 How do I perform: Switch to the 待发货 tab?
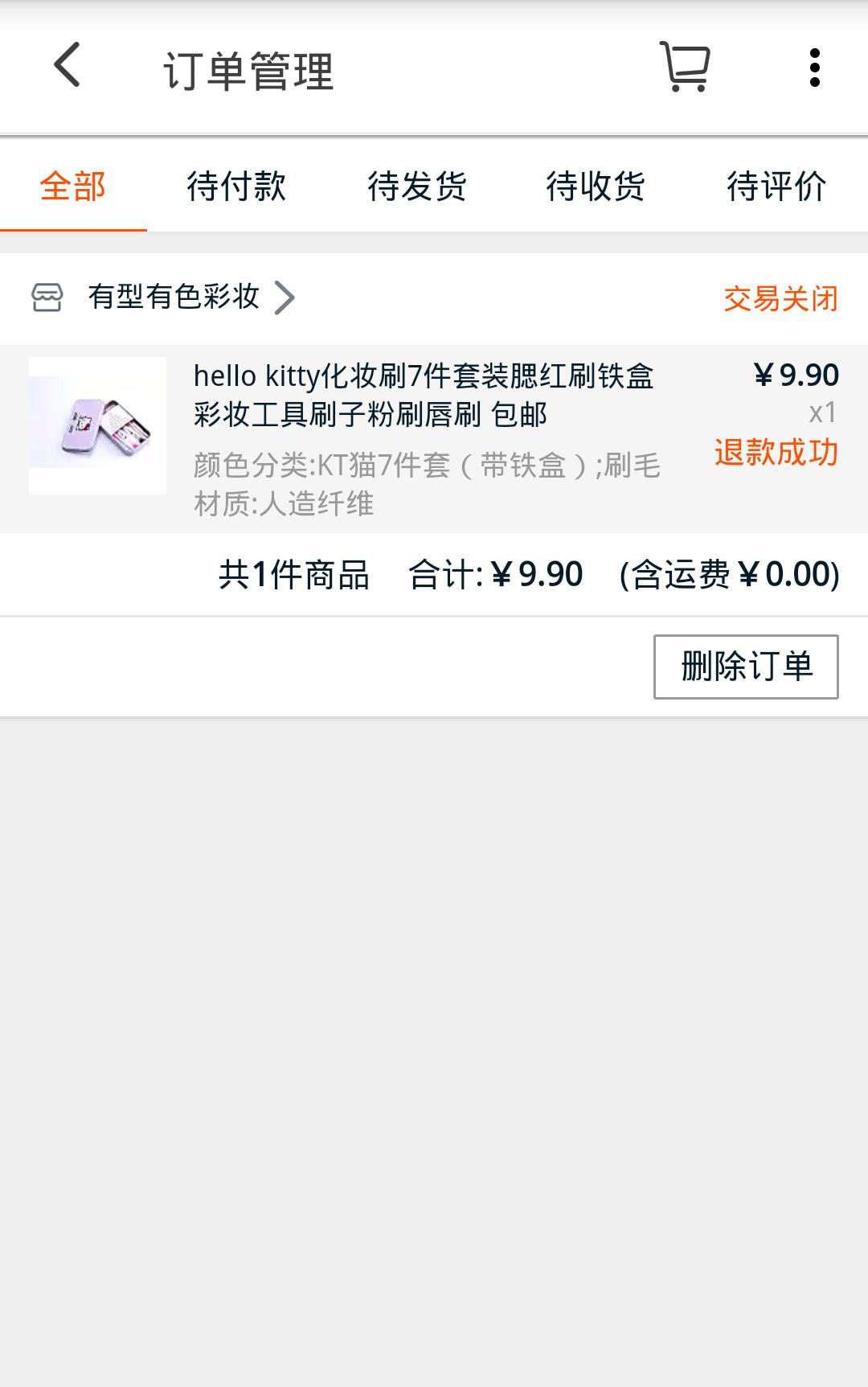pos(417,187)
